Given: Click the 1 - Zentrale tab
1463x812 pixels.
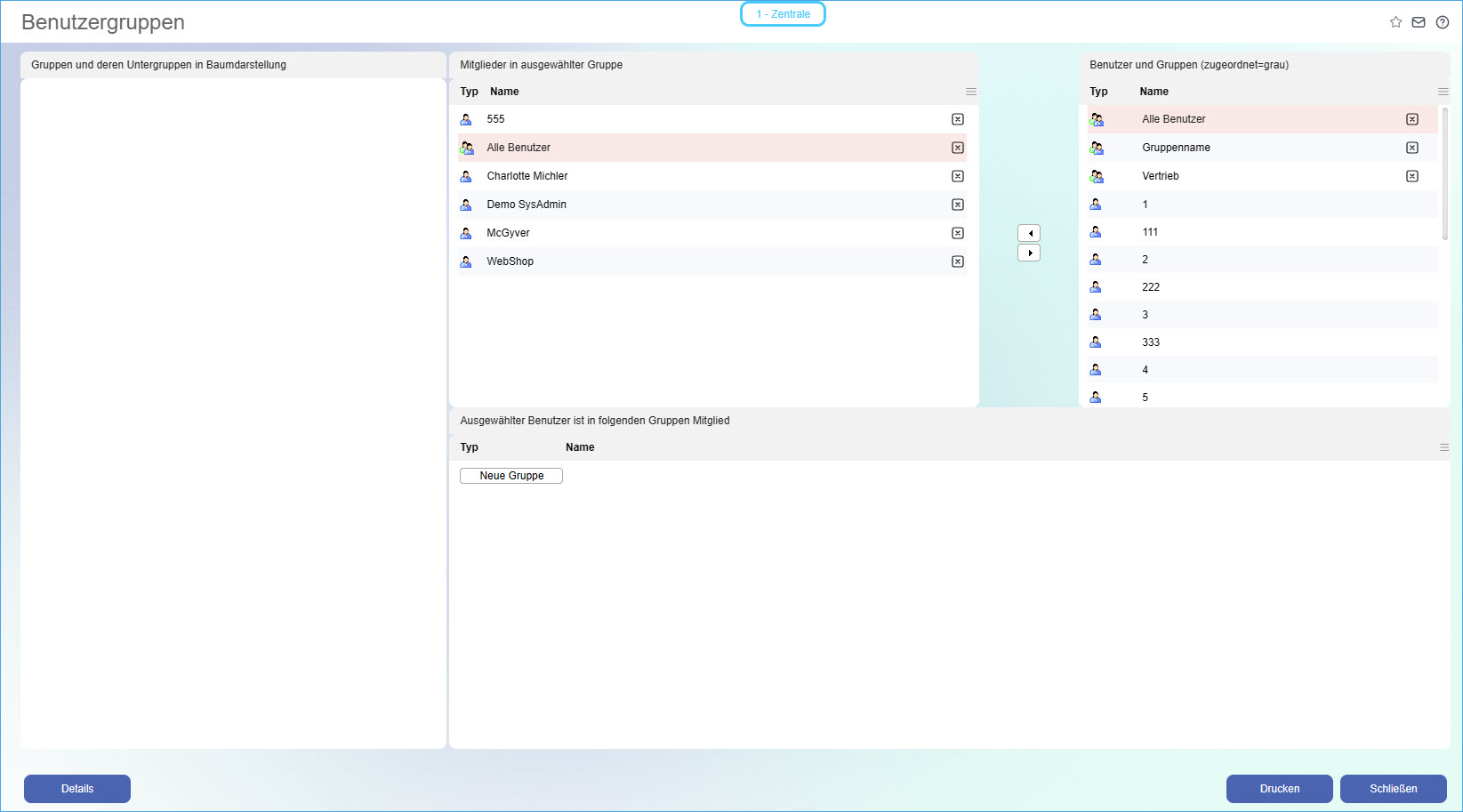Looking at the screenshot, I should pyautogui.click(x=783, y=14).
